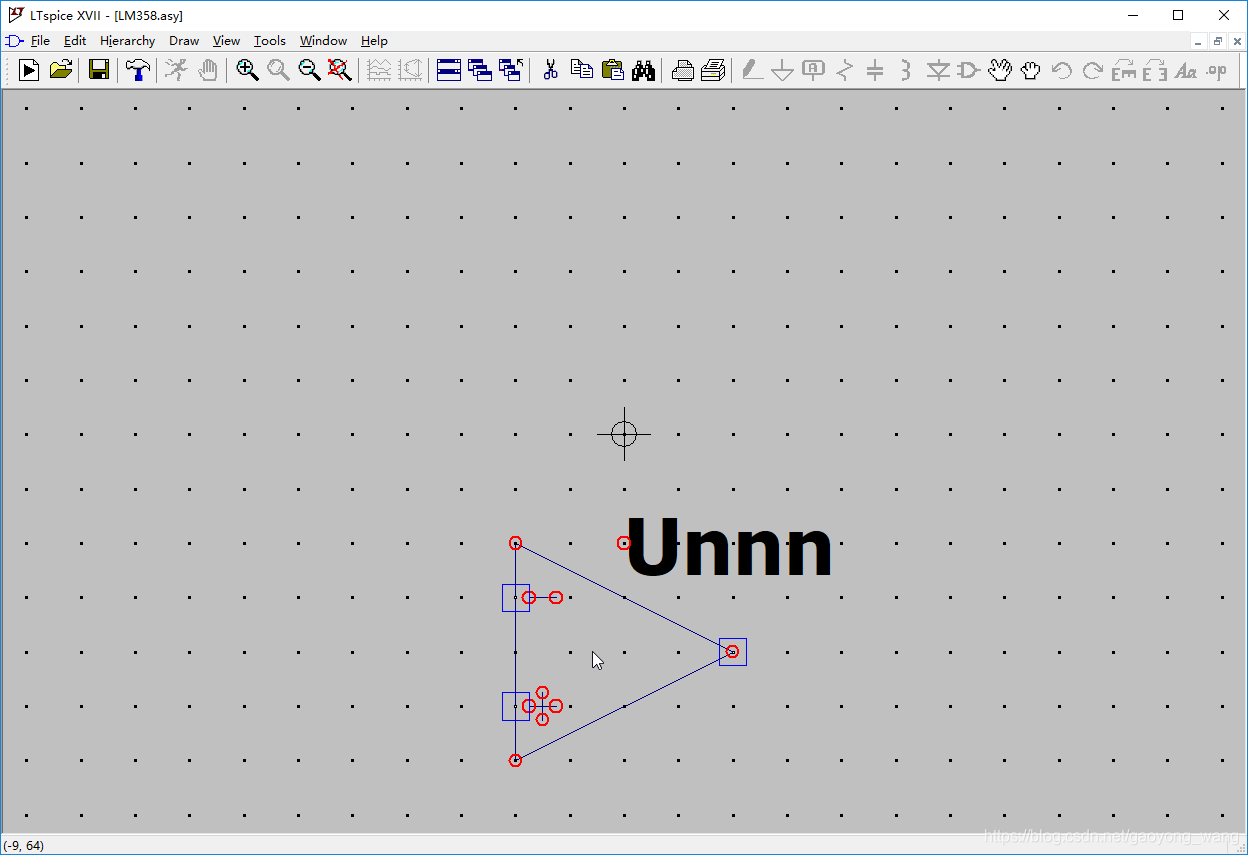Cascade the open windows
This screenshot has height=855, width=1248.
click(480, 70)
